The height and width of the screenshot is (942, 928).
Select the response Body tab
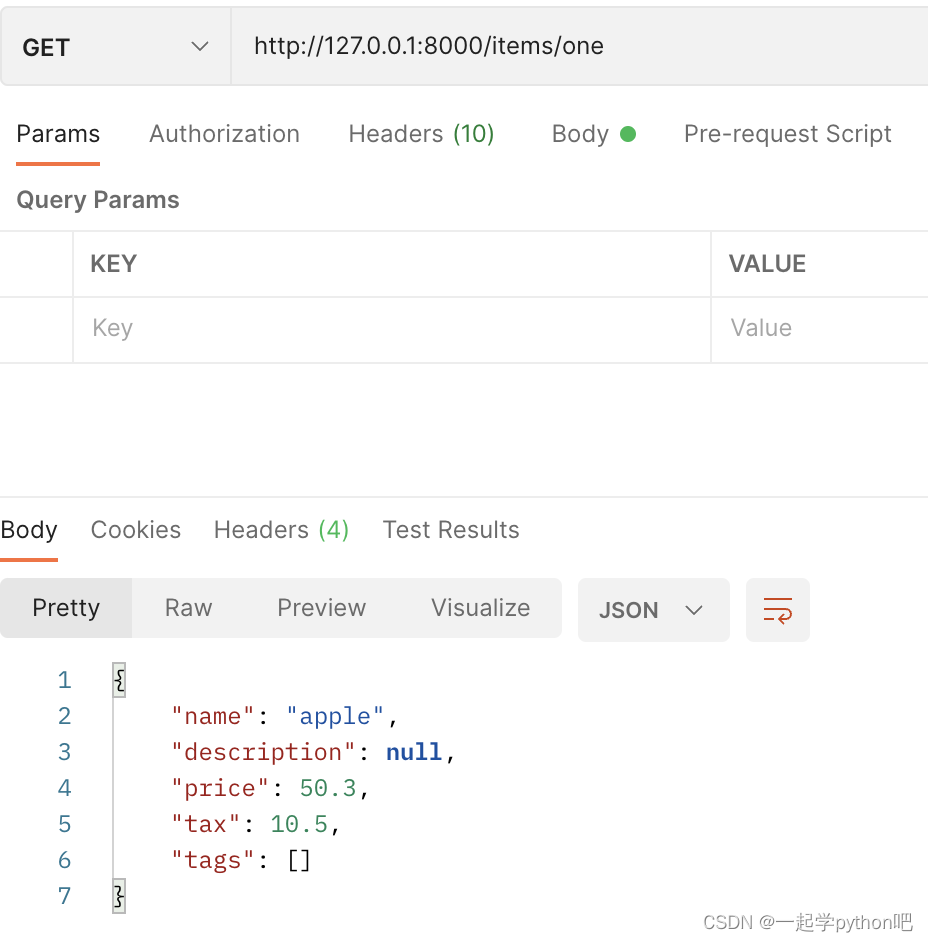[29, 530]
